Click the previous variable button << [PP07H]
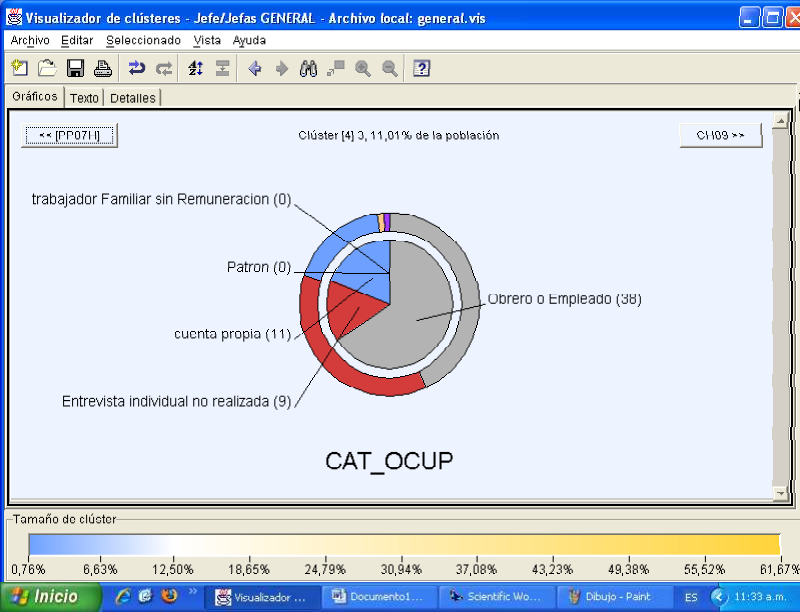 point(69,136)
